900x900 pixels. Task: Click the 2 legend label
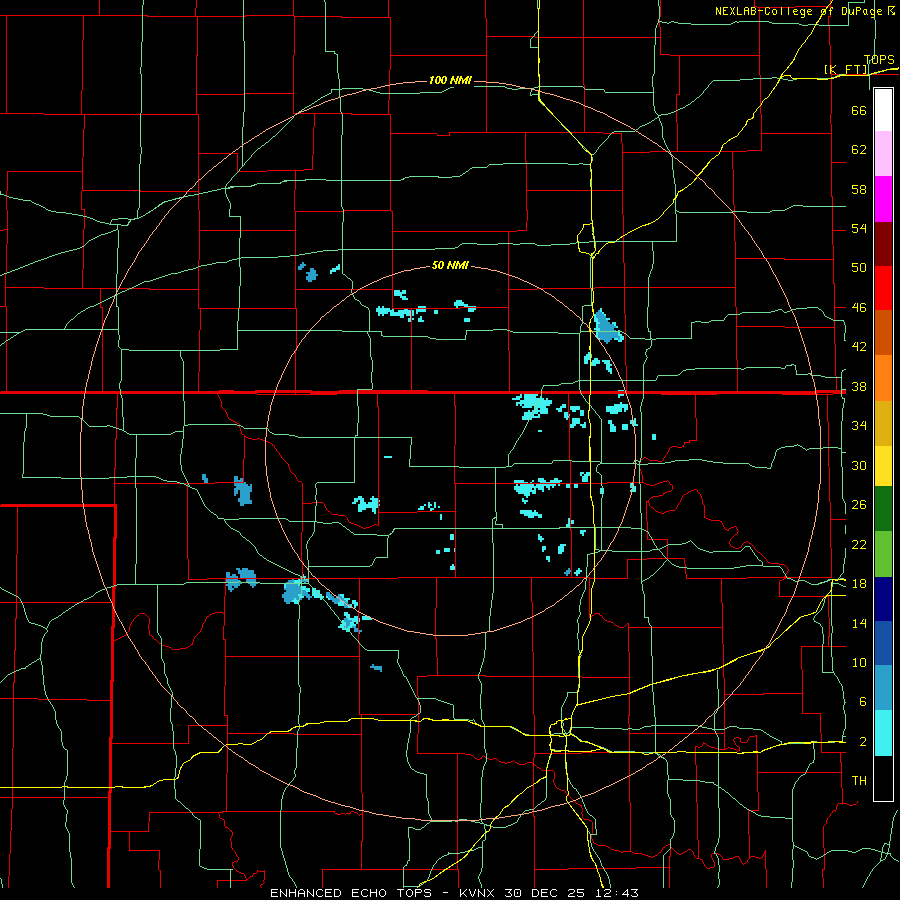point(862,742)
